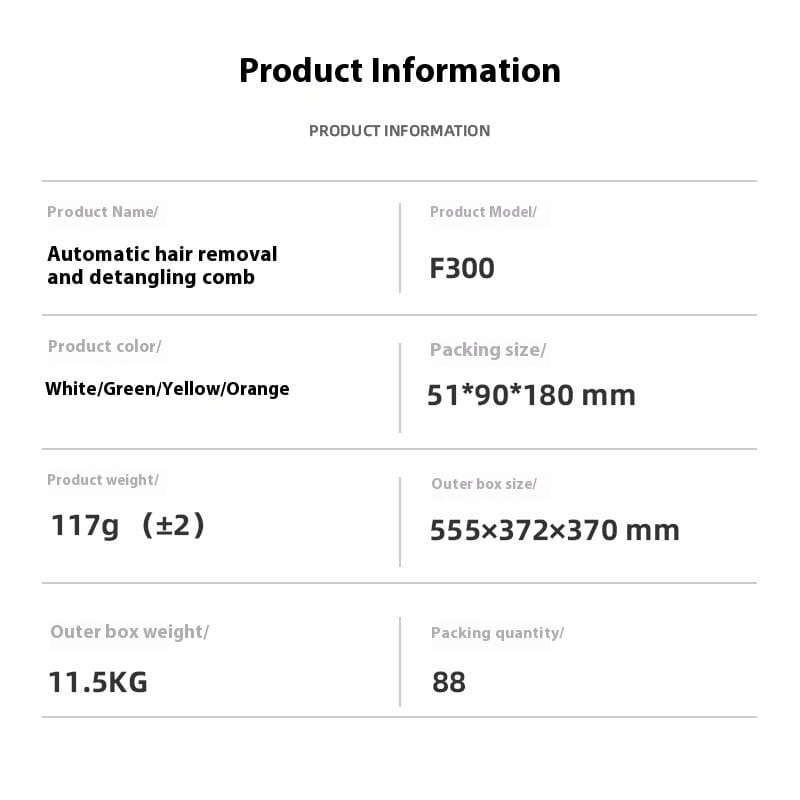This screenshot has height=800, width=800.
Task: Click the bold "Product Information" heading
Action: (x=400, y=71)
